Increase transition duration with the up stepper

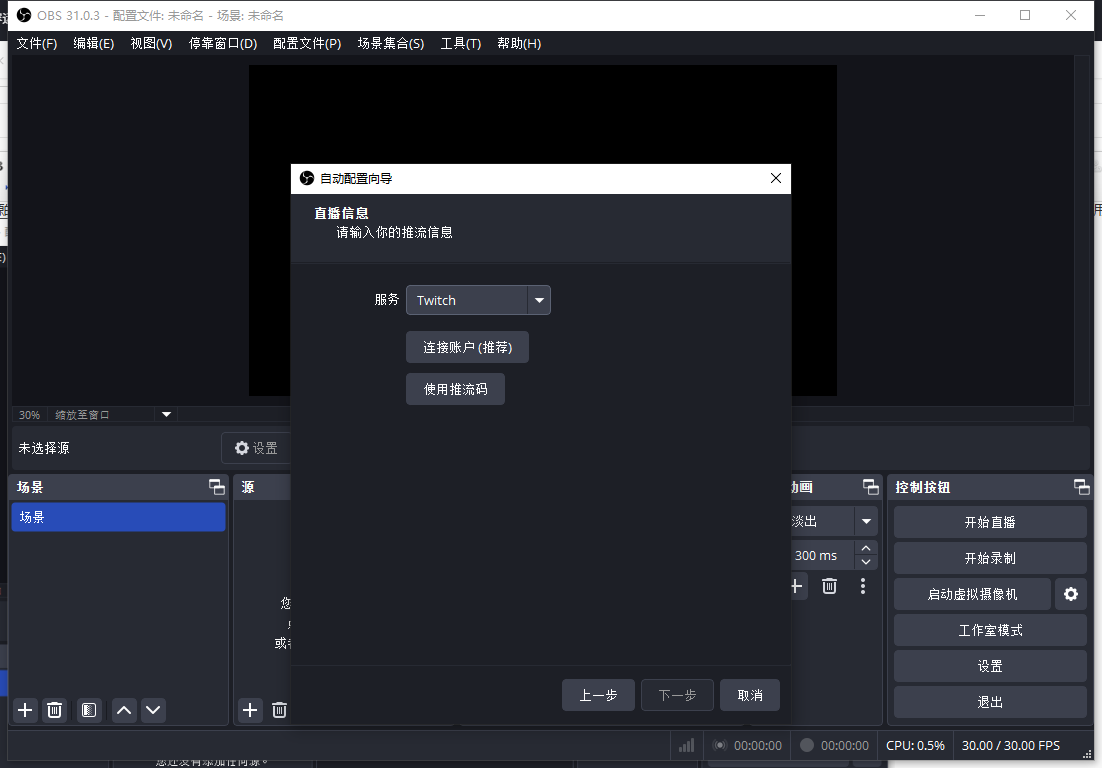[x=866, y=548]
